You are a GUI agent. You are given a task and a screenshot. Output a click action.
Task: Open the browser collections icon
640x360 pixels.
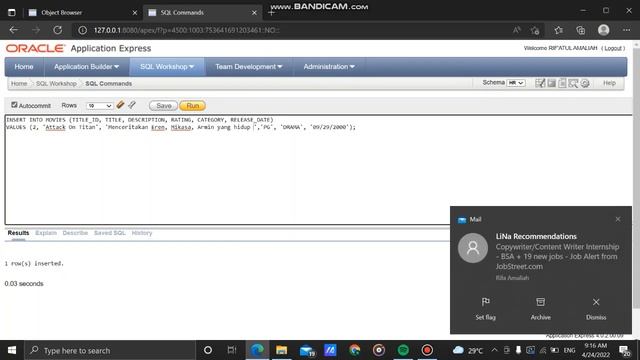(x=580, y=30)
